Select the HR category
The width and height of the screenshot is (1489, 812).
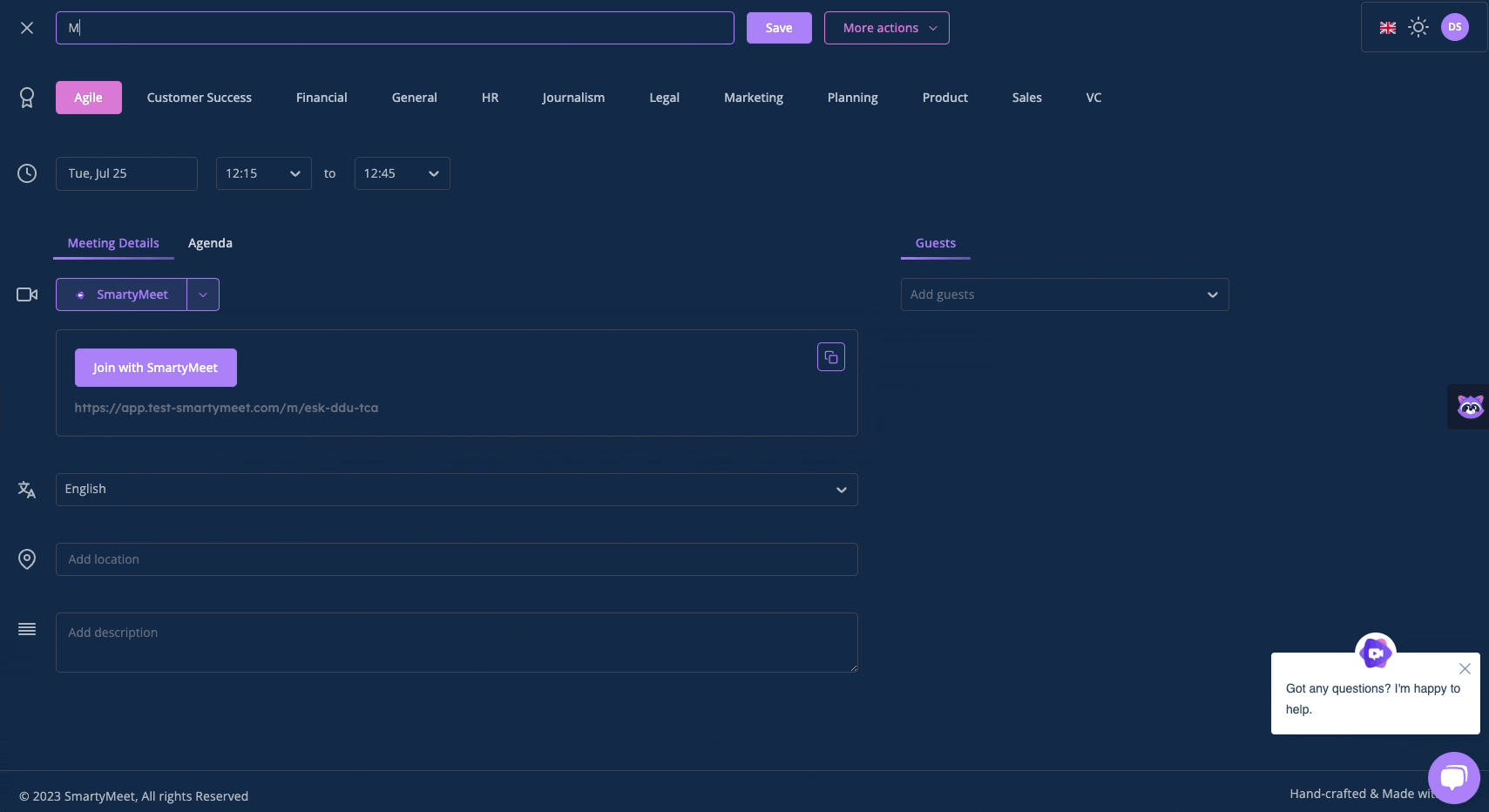click(x=491, y=98)
